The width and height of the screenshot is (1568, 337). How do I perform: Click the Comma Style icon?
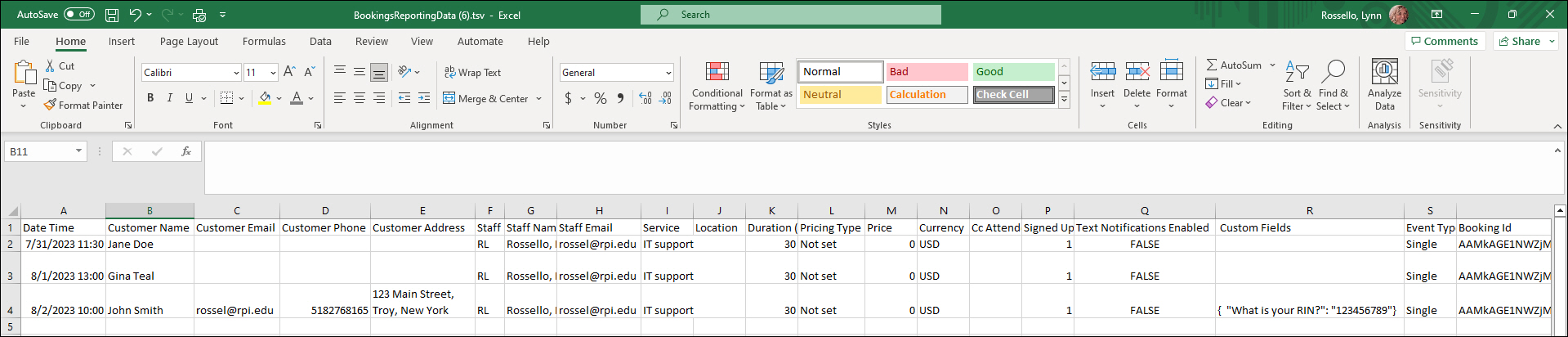[x=620, y=98]
